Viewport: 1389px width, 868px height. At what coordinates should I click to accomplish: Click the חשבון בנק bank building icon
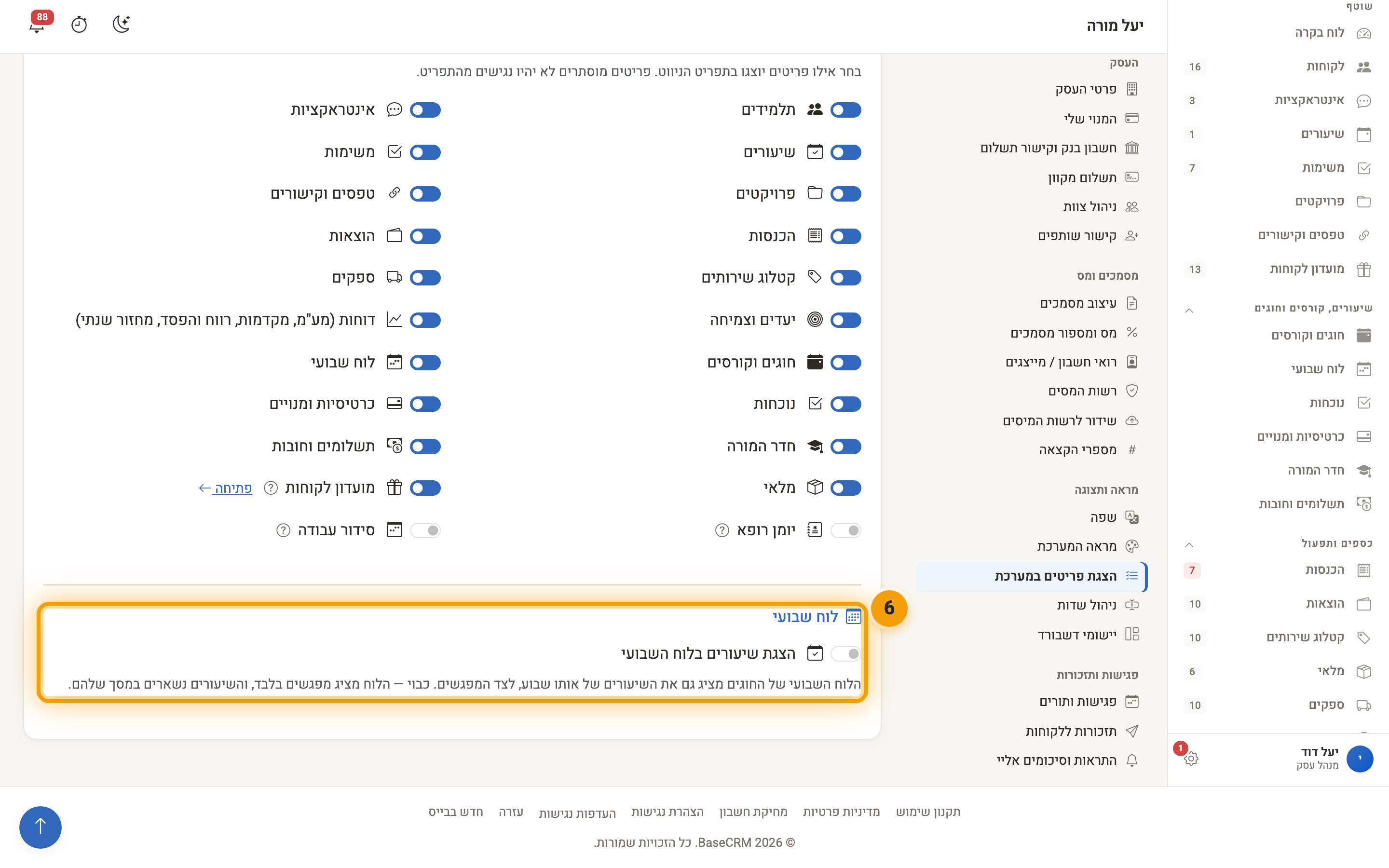1132,148
